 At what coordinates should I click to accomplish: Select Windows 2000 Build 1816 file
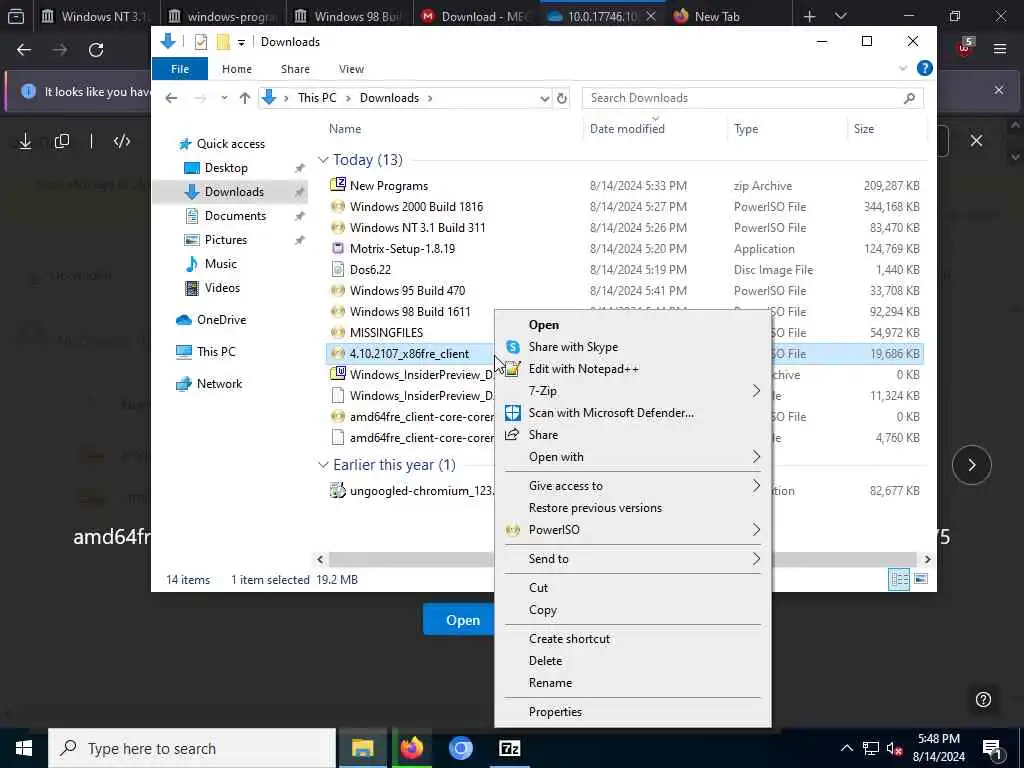[416, 207]
